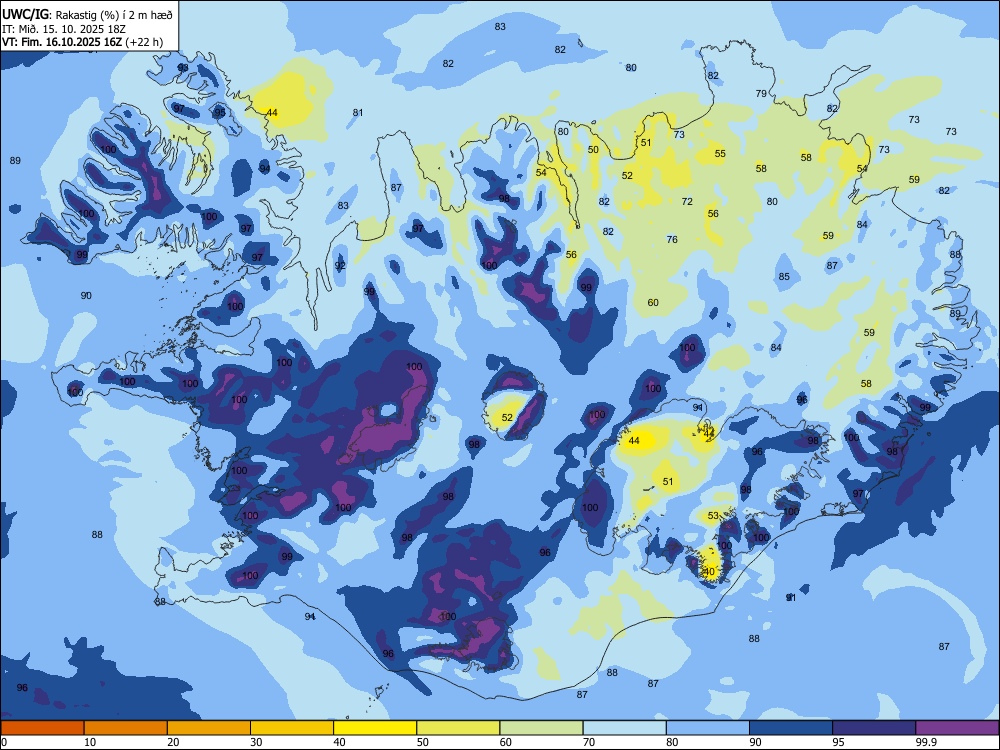Click the map value '85'
Screen dimensions: 1000x750
point(784,277)
